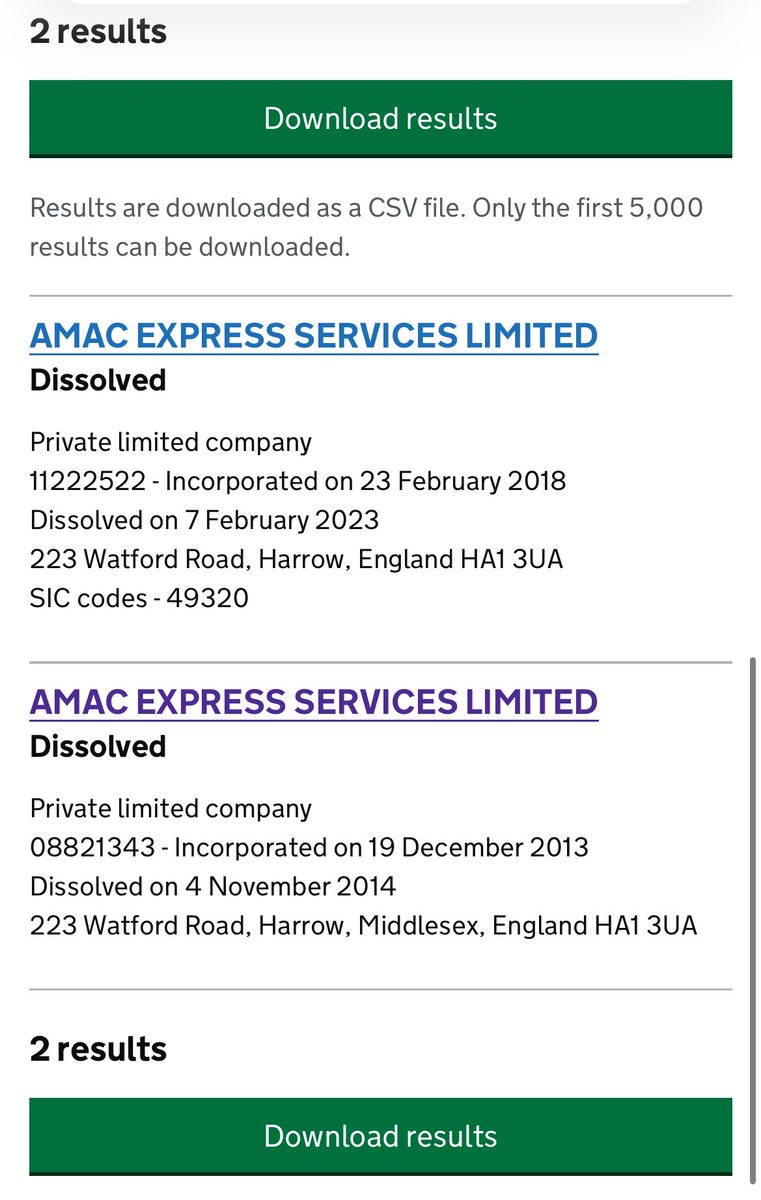Click Dissolved status under the blue company link
The width and height of the screenshot is (761, 1200).
click(x=98, y=380)
